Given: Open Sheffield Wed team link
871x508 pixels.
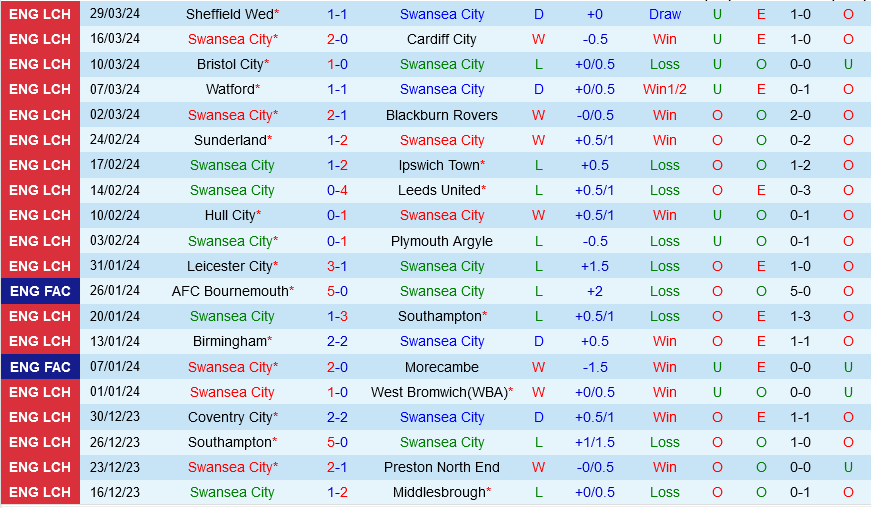Looking at the screenshot, I should tap(229, 14).
